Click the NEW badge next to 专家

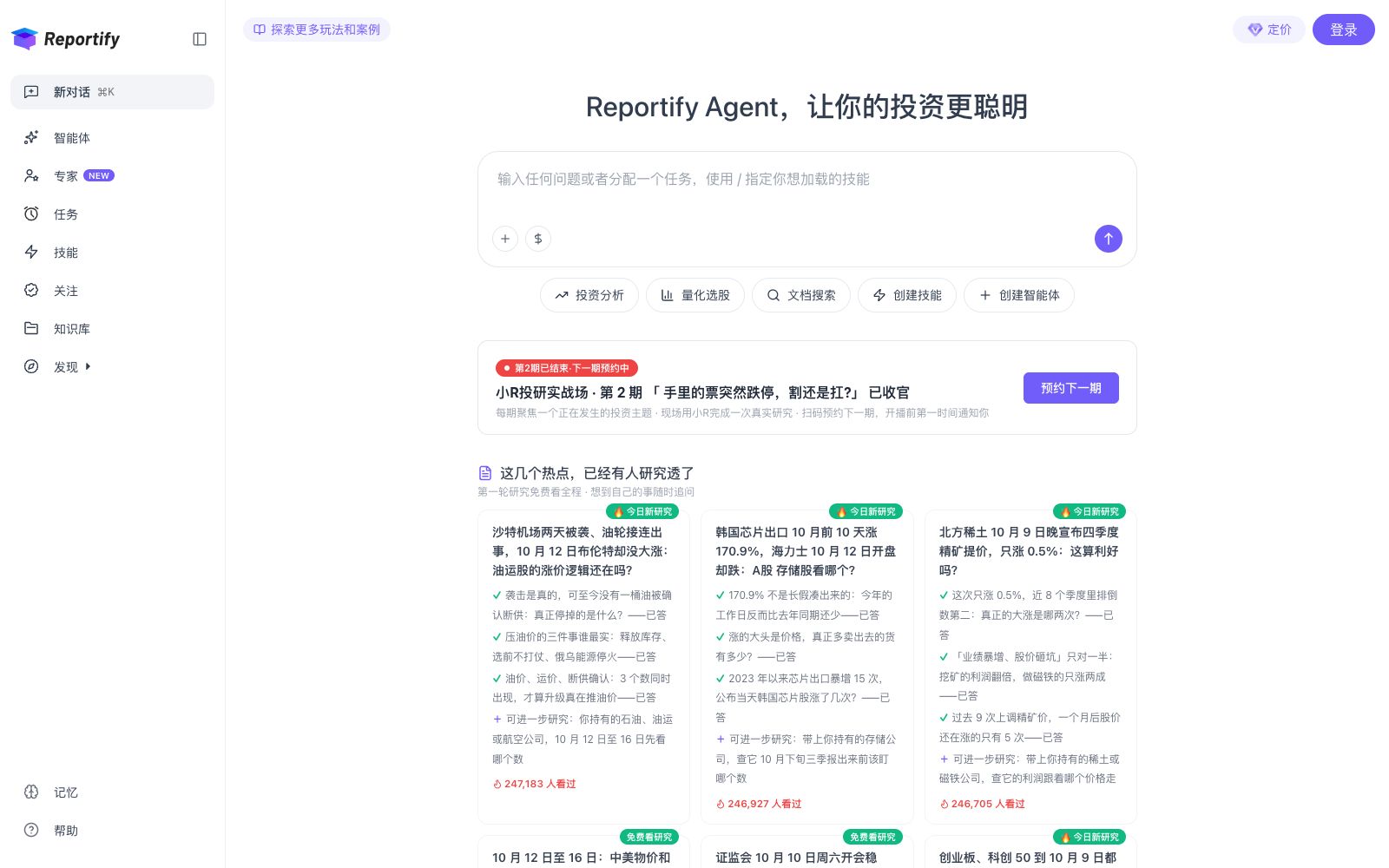pyautogui.click(x=99, y=175)
